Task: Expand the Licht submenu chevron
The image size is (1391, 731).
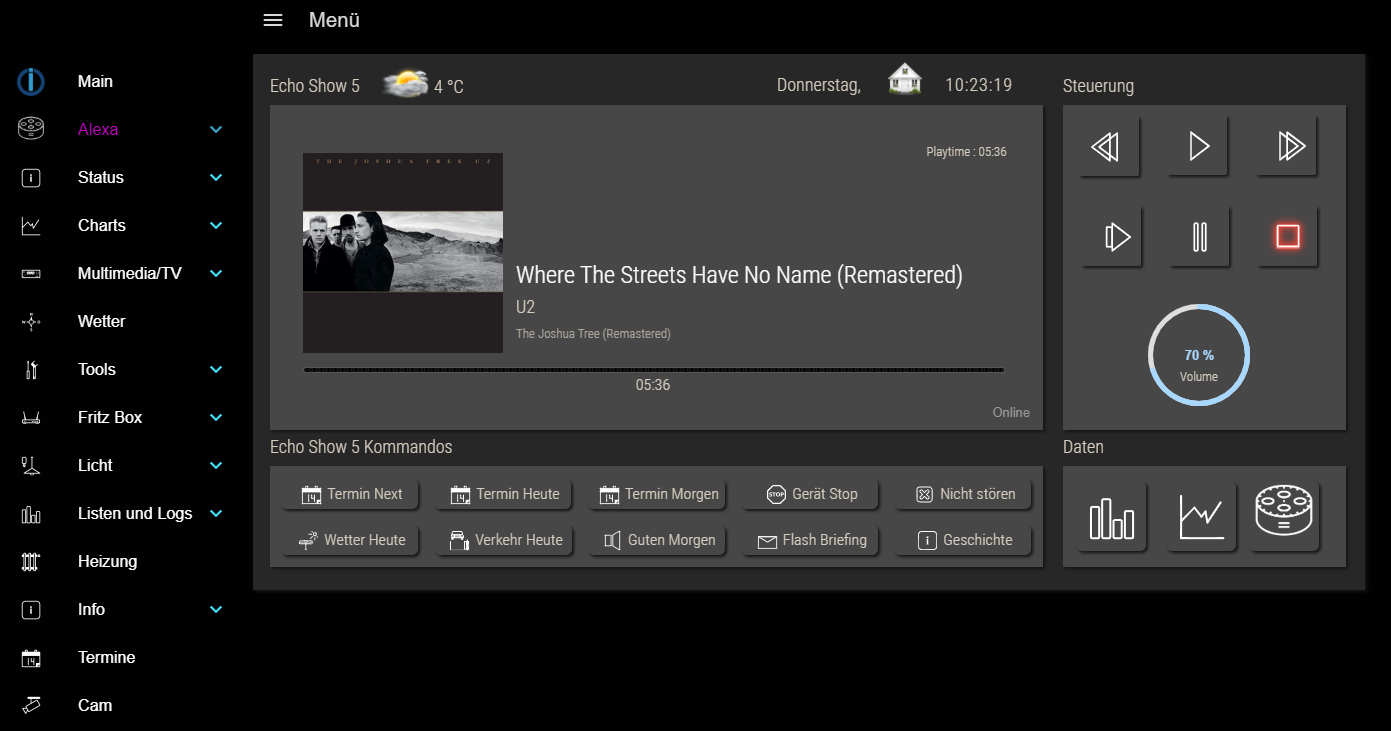Action: pos(216,466)
